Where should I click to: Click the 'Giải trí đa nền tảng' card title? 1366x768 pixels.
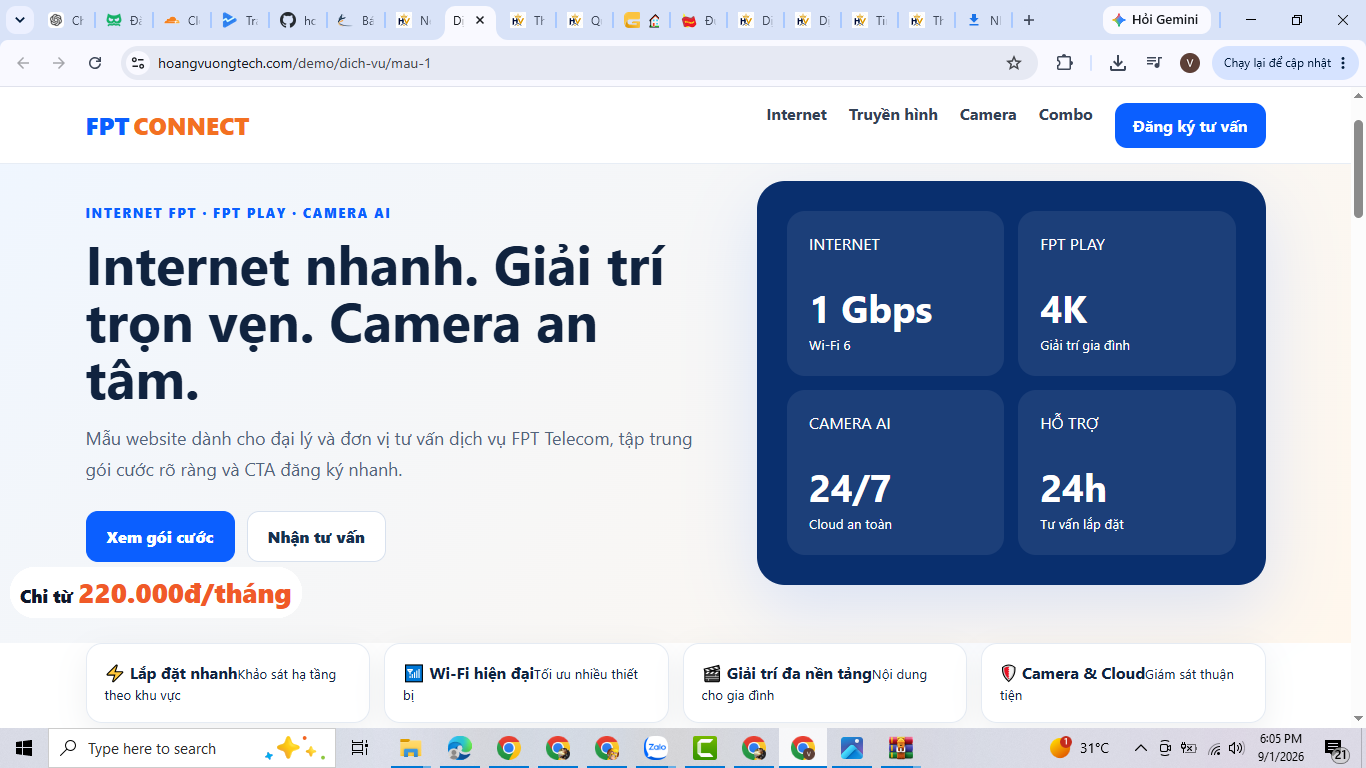pyautogui.click(x=799, y=674)
